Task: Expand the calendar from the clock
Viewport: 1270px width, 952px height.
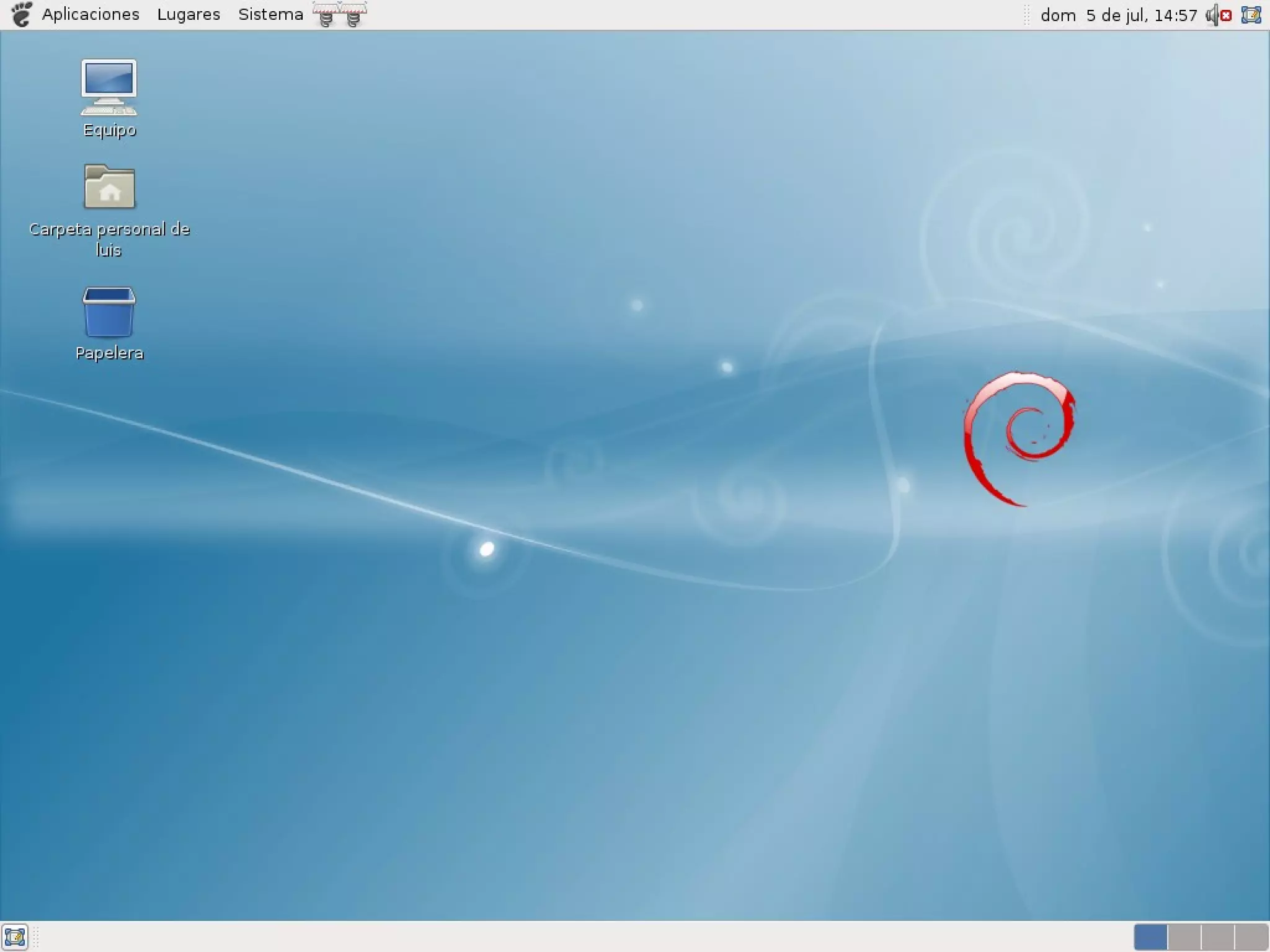Action: tap(1118, 15)
